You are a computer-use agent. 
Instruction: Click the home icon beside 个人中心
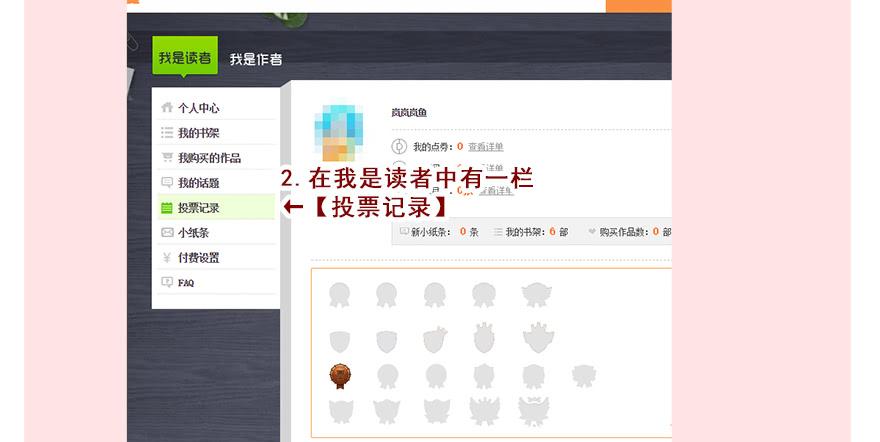pyautogui.click(x=167, y=108)
